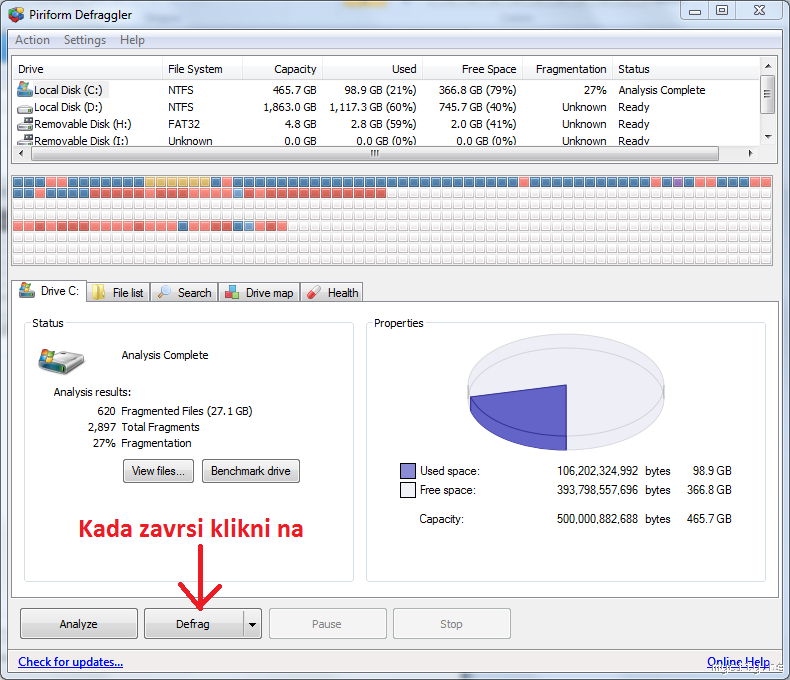This screenshot has height=680, width=790.
Task: Click the drive list vertical scrollbar thumb
Action: pos(768,94)
